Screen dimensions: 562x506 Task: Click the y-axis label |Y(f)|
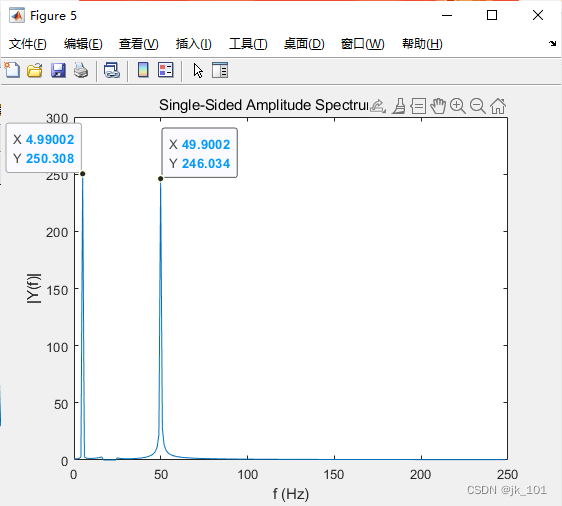[x=34, y=289]
